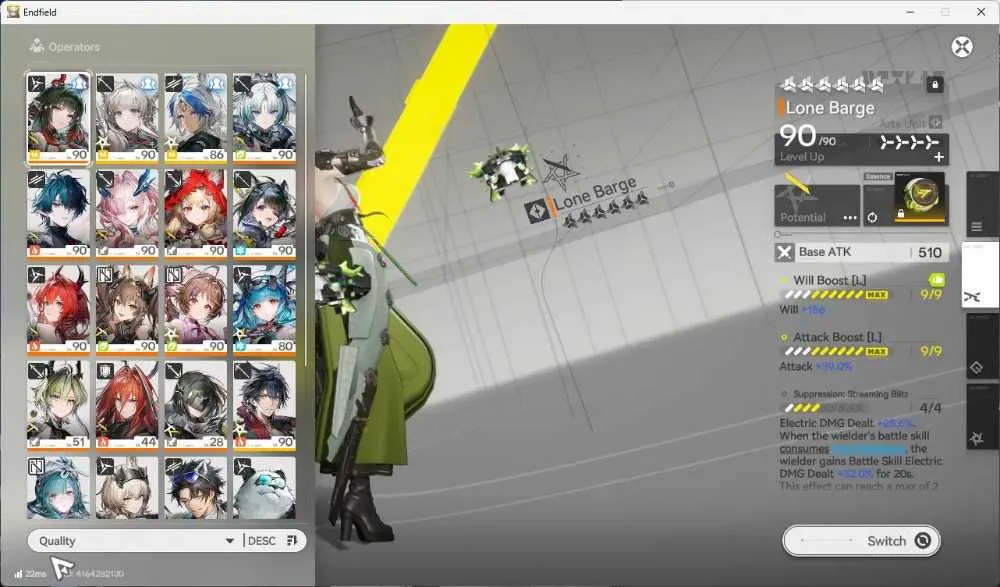Image resolution: width=1000 pixels, height=587 pixels.
Task: Select the level 80 teal-haired operator
Action: click(264, 309)
